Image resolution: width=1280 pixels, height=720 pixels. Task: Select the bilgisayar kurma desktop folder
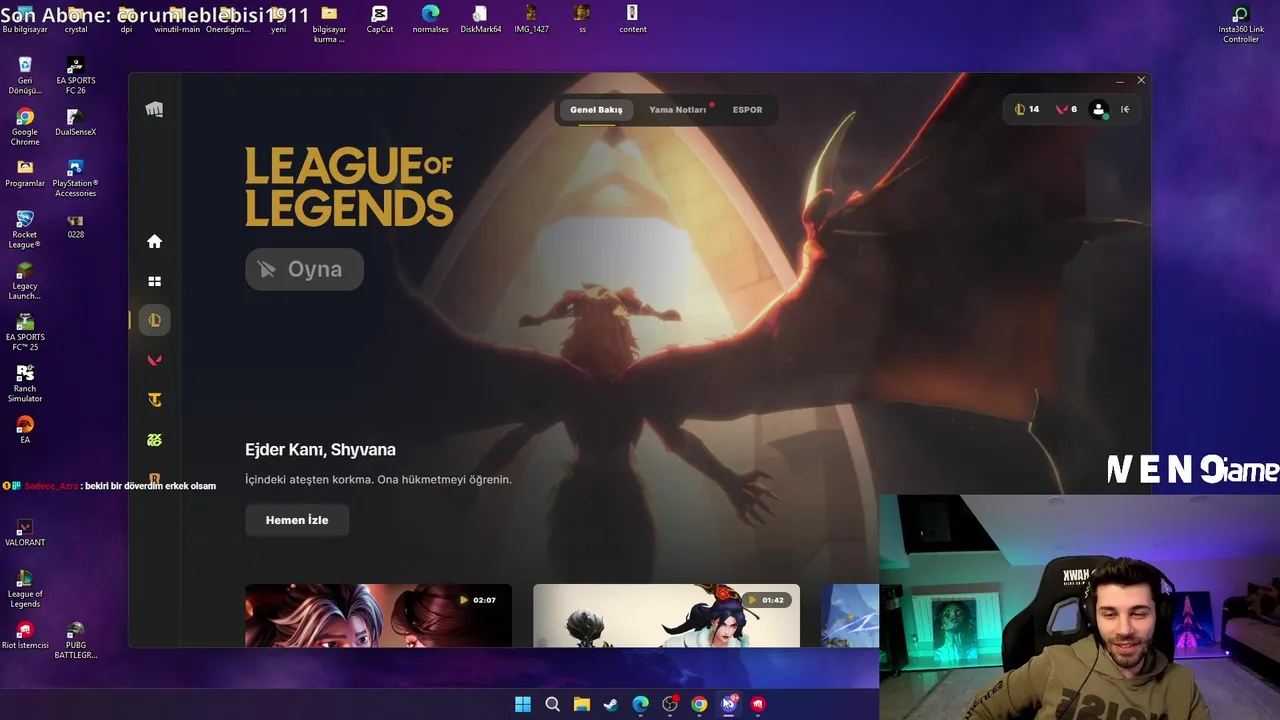(329, 24)
